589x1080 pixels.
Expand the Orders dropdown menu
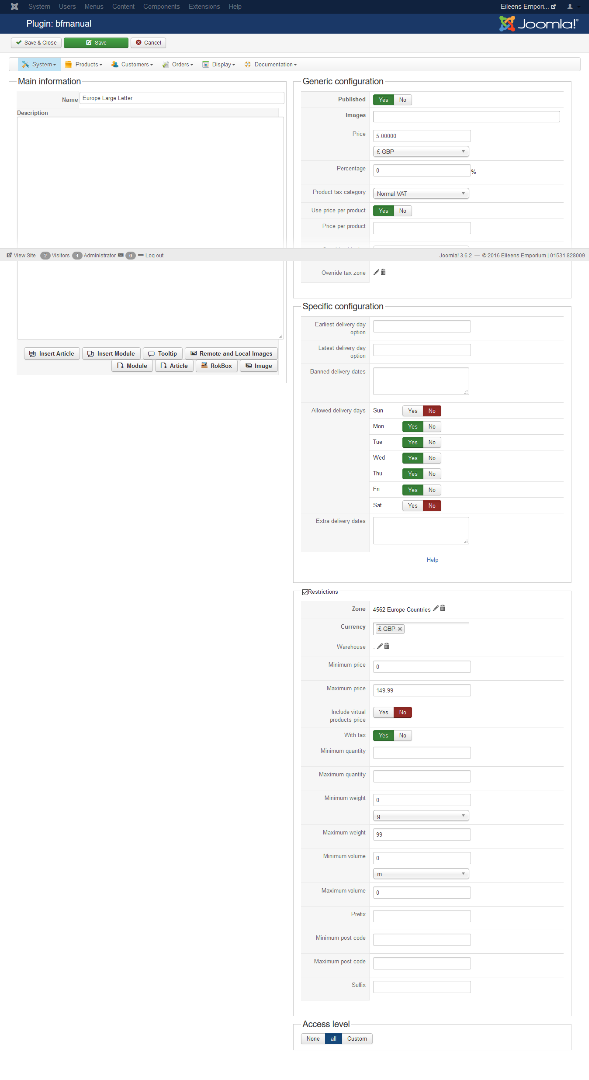[178, 64]
